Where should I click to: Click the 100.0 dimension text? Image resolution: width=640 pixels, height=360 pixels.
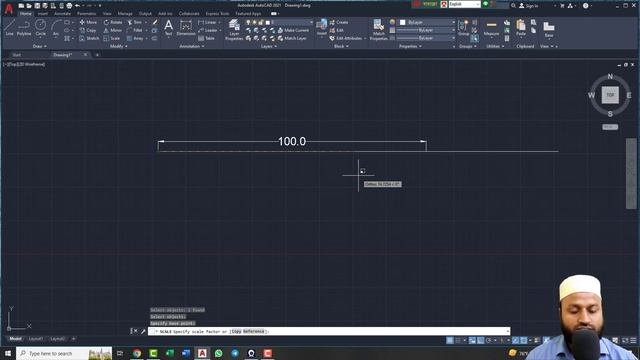[x=292, y=142]
